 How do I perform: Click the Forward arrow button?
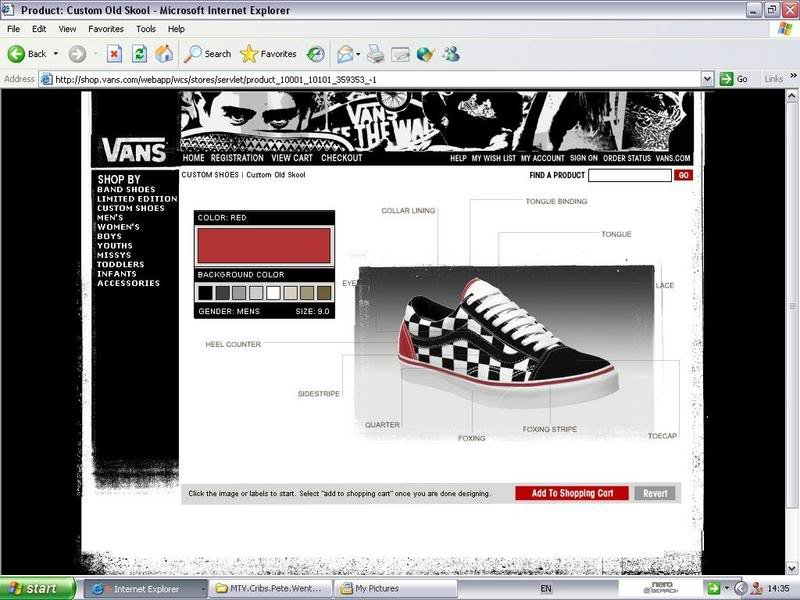[77, 54]
